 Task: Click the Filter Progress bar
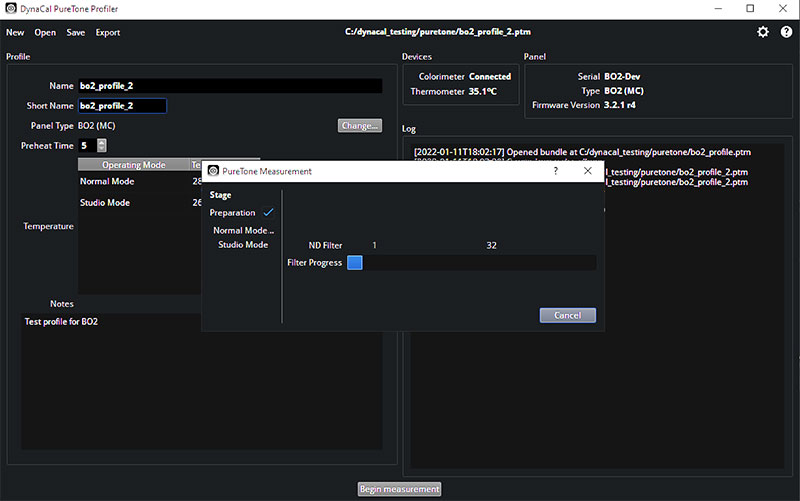[471, 263]
